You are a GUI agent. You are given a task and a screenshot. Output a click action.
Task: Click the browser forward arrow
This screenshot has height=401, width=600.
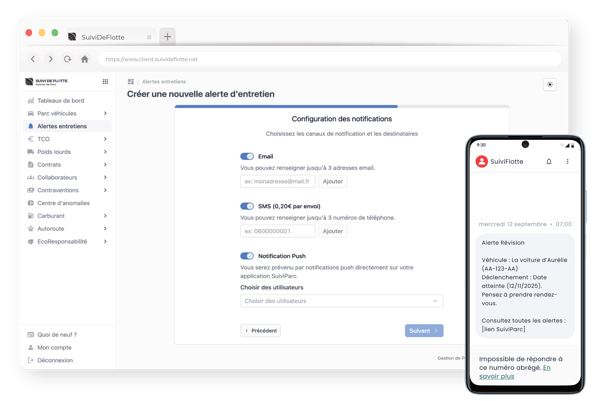point(51,59)
